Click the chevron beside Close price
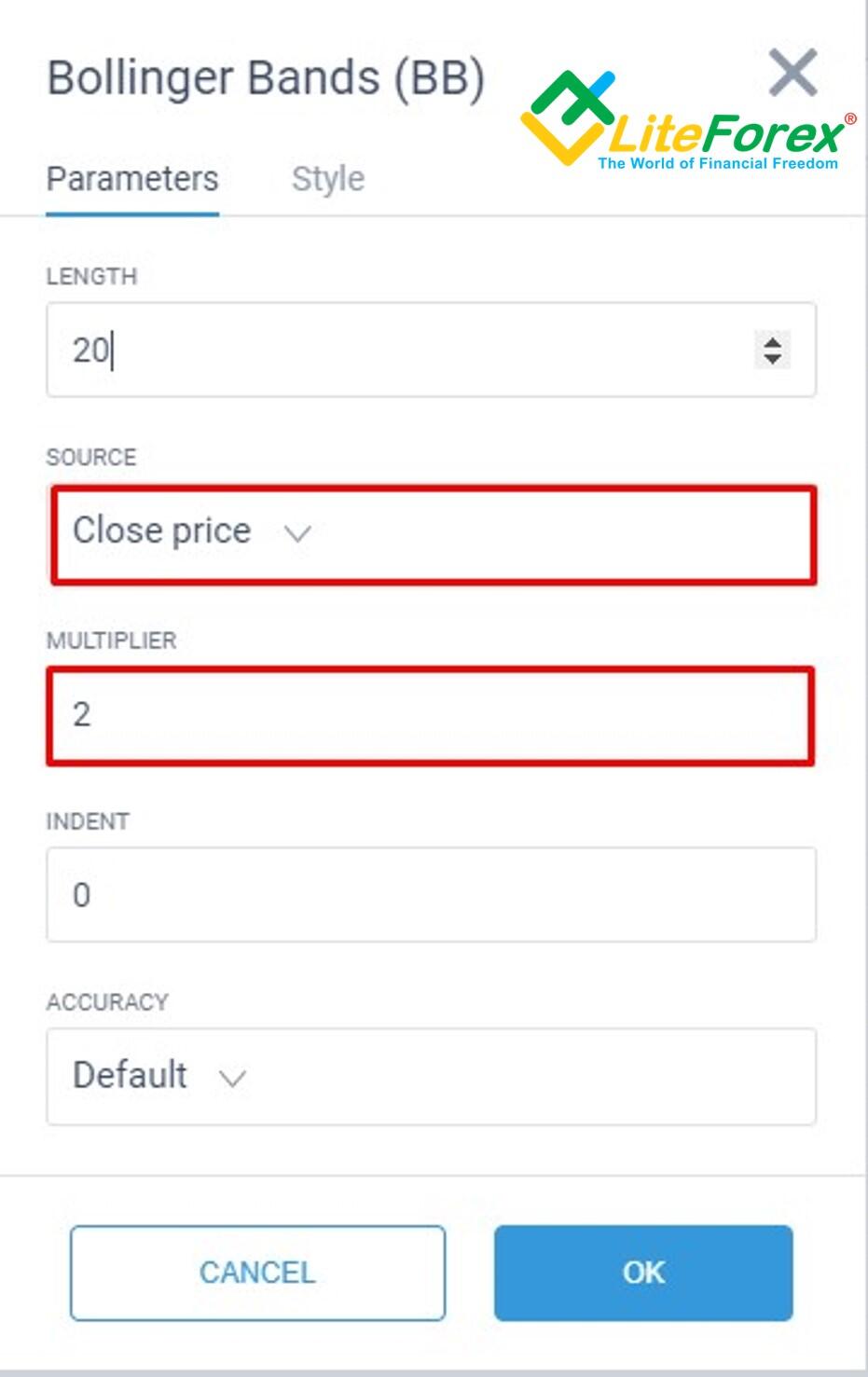Screen dimensions: 868x1377 (297, 534)
